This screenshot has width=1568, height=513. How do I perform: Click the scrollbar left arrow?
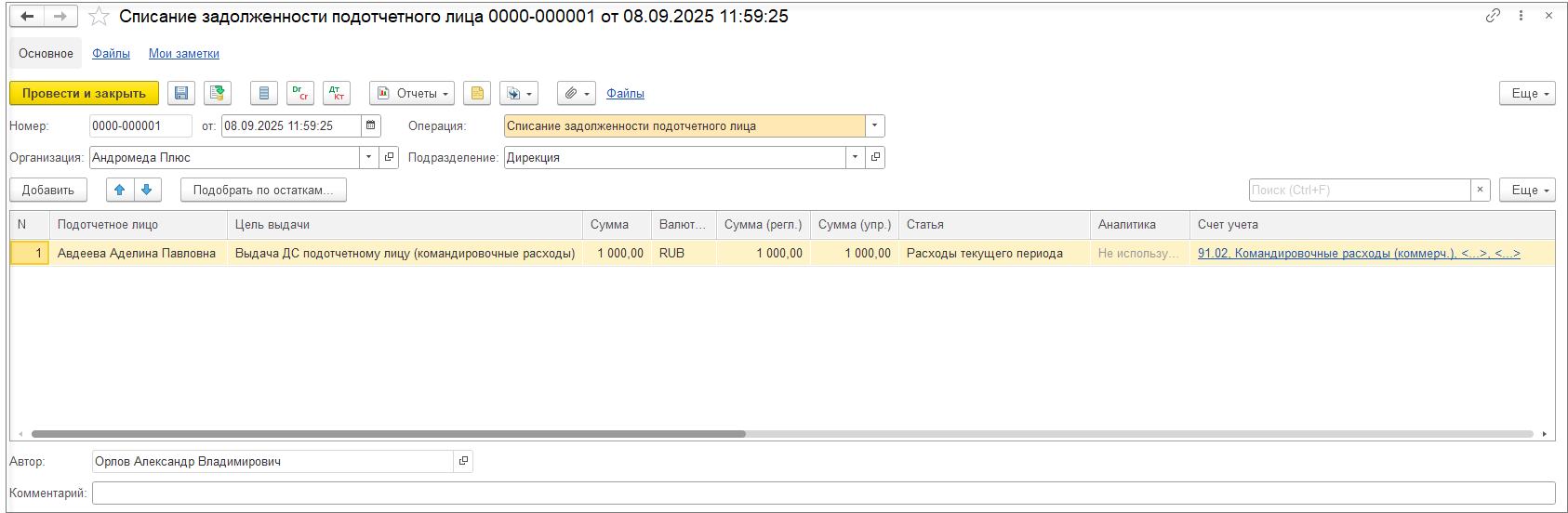(x=20, y=434)
